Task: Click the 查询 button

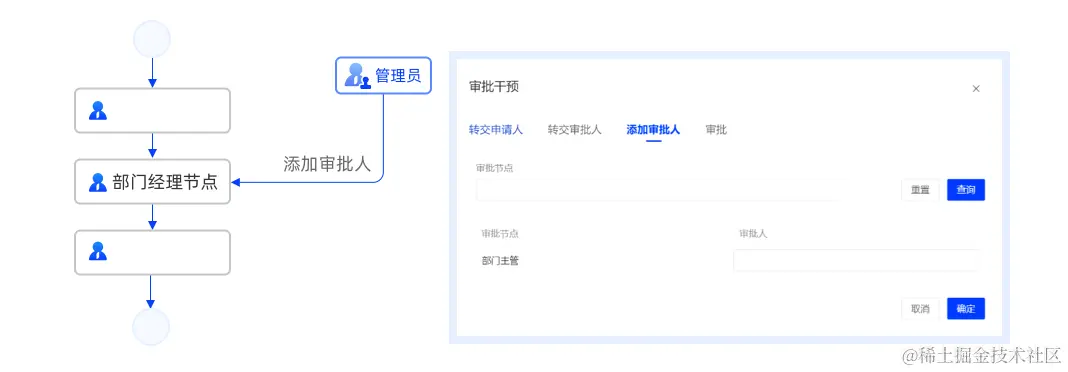Action: click(x=966, y=190)
